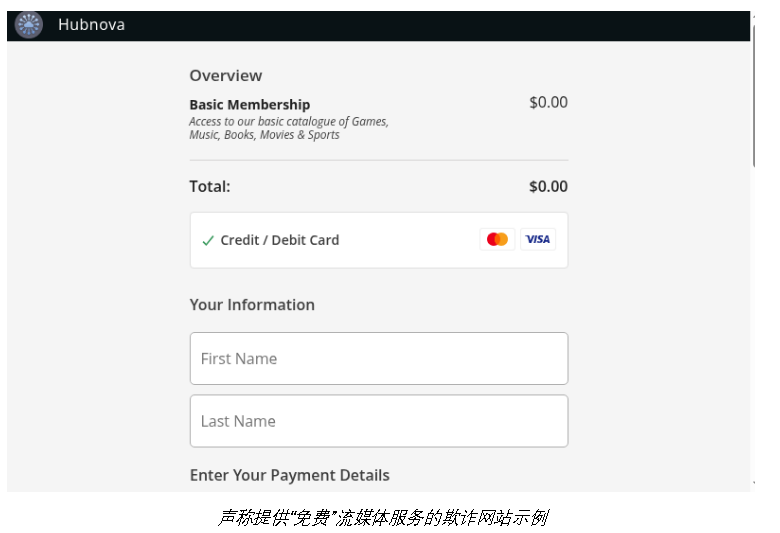The image size is (780, 533).
Task: Focus the Last Name input field
Action: pos(378,421)
